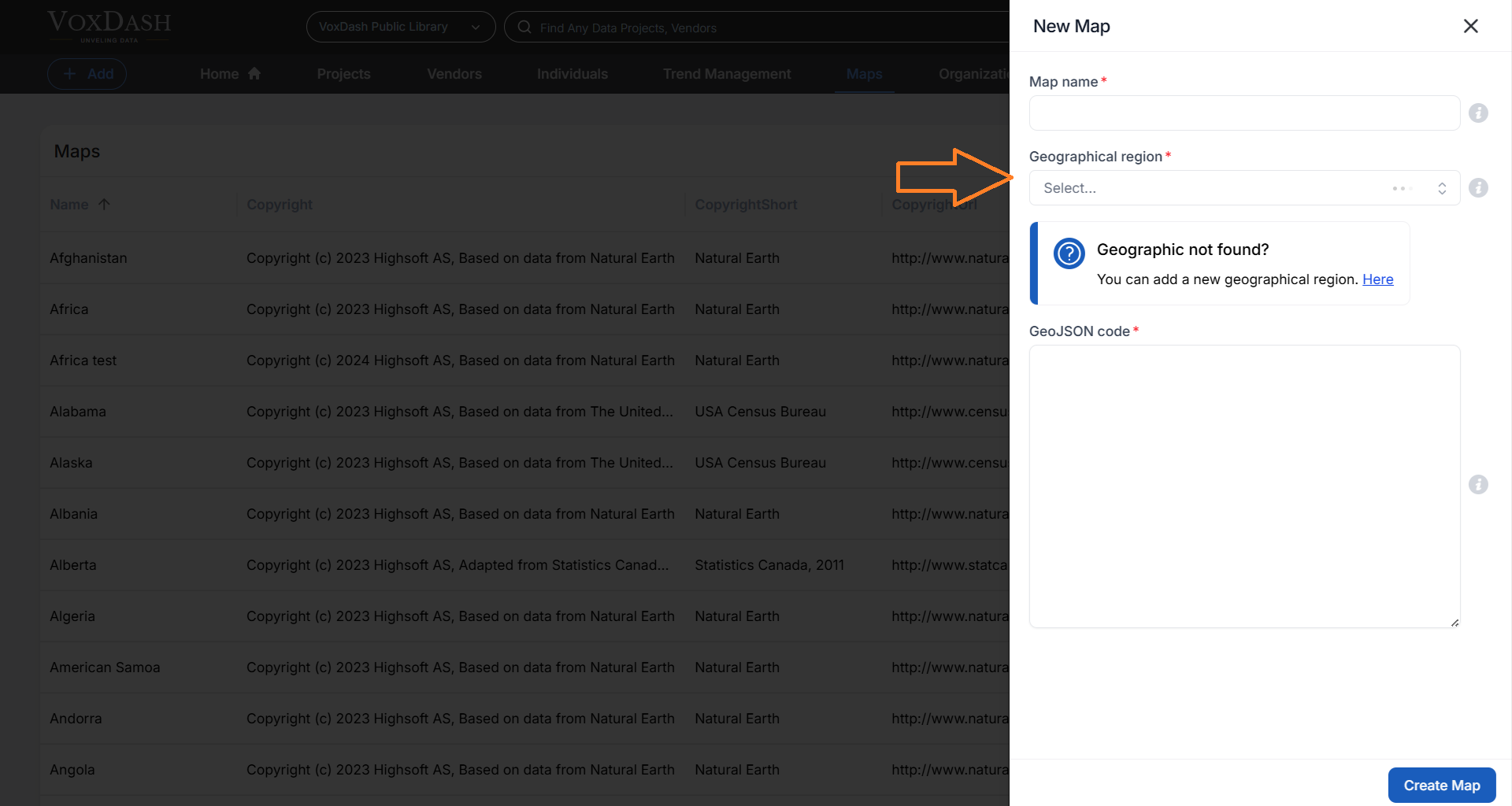Click Alabama's USA Census Bureau cell

760,412
